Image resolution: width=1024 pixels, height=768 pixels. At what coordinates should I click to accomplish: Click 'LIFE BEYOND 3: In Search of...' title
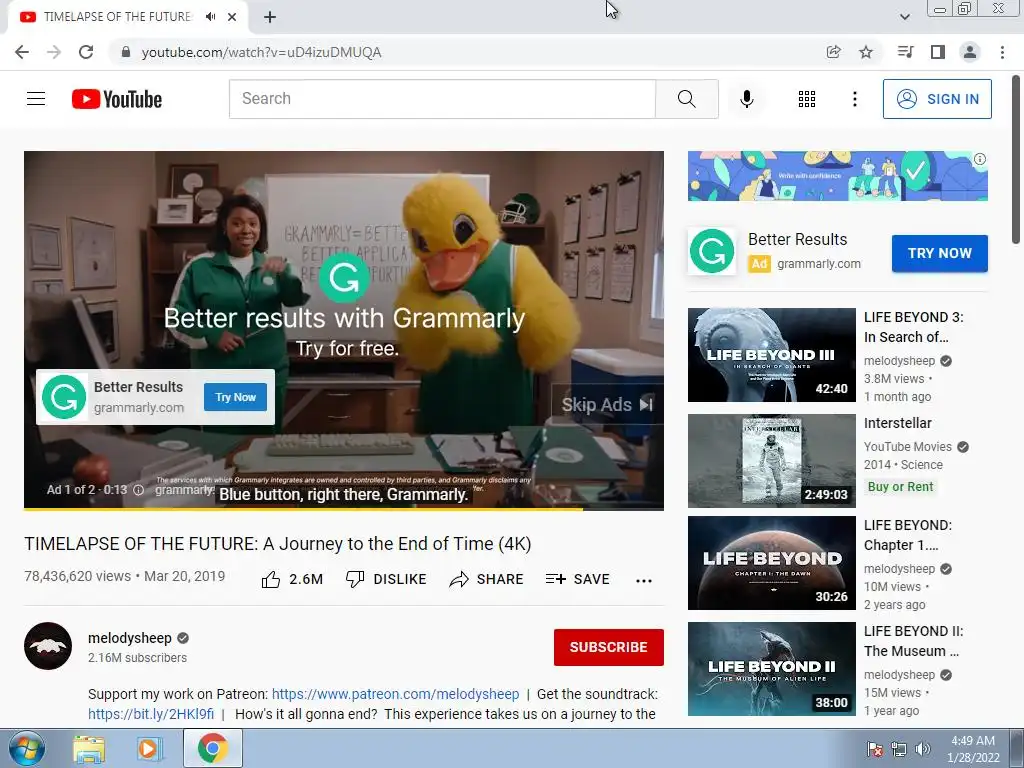click(x=914, y=327)
